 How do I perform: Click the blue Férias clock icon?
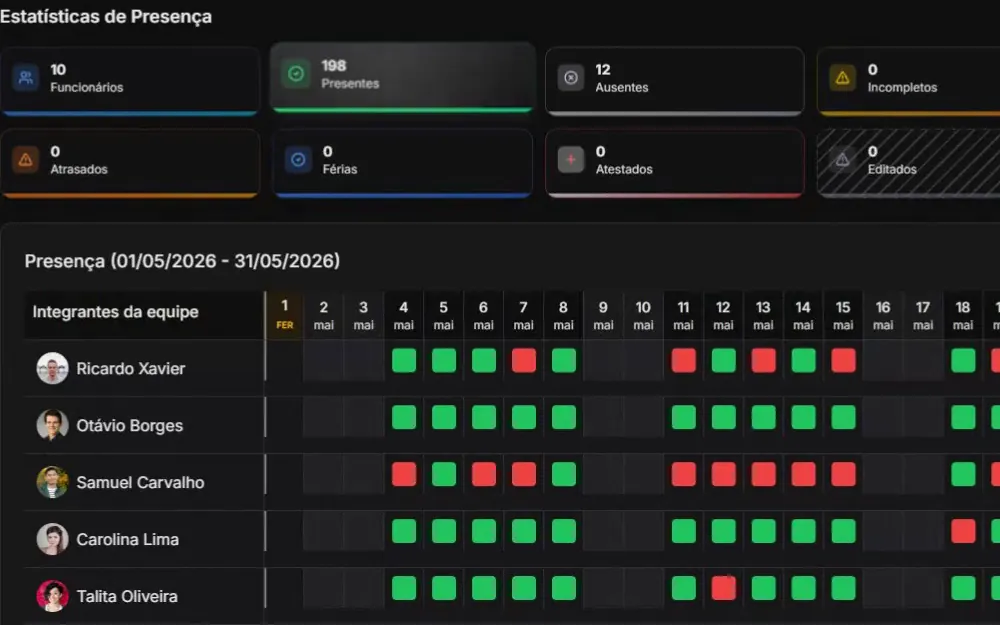point(298,159)
